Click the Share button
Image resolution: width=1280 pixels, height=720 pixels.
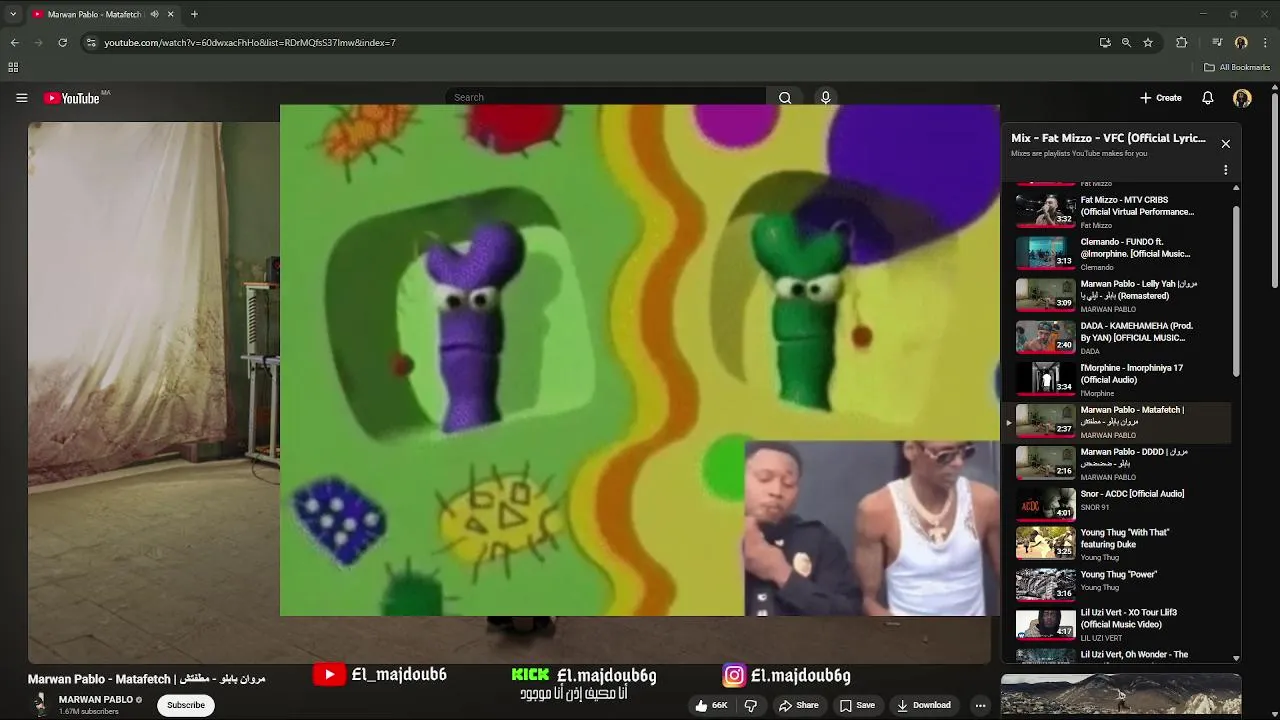tap(798, 705)
